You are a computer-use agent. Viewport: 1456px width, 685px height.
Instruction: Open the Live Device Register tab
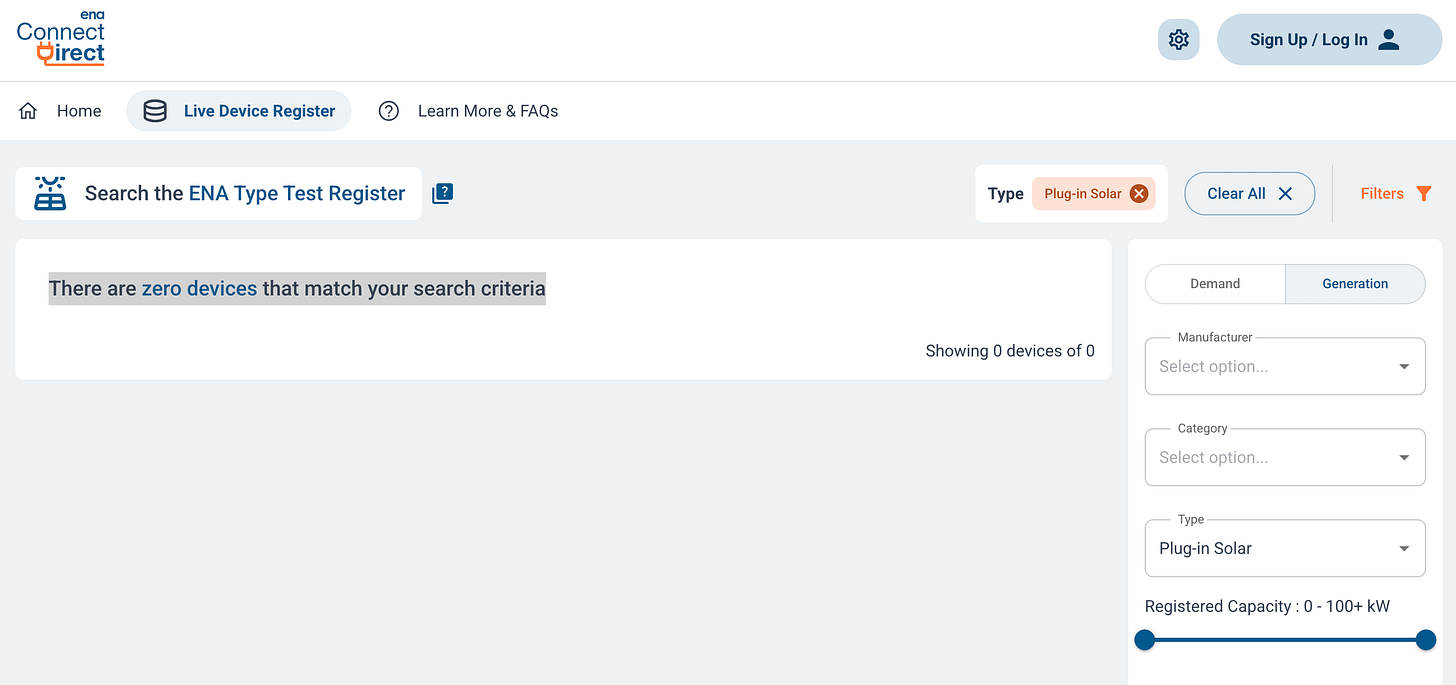(239, 111)
